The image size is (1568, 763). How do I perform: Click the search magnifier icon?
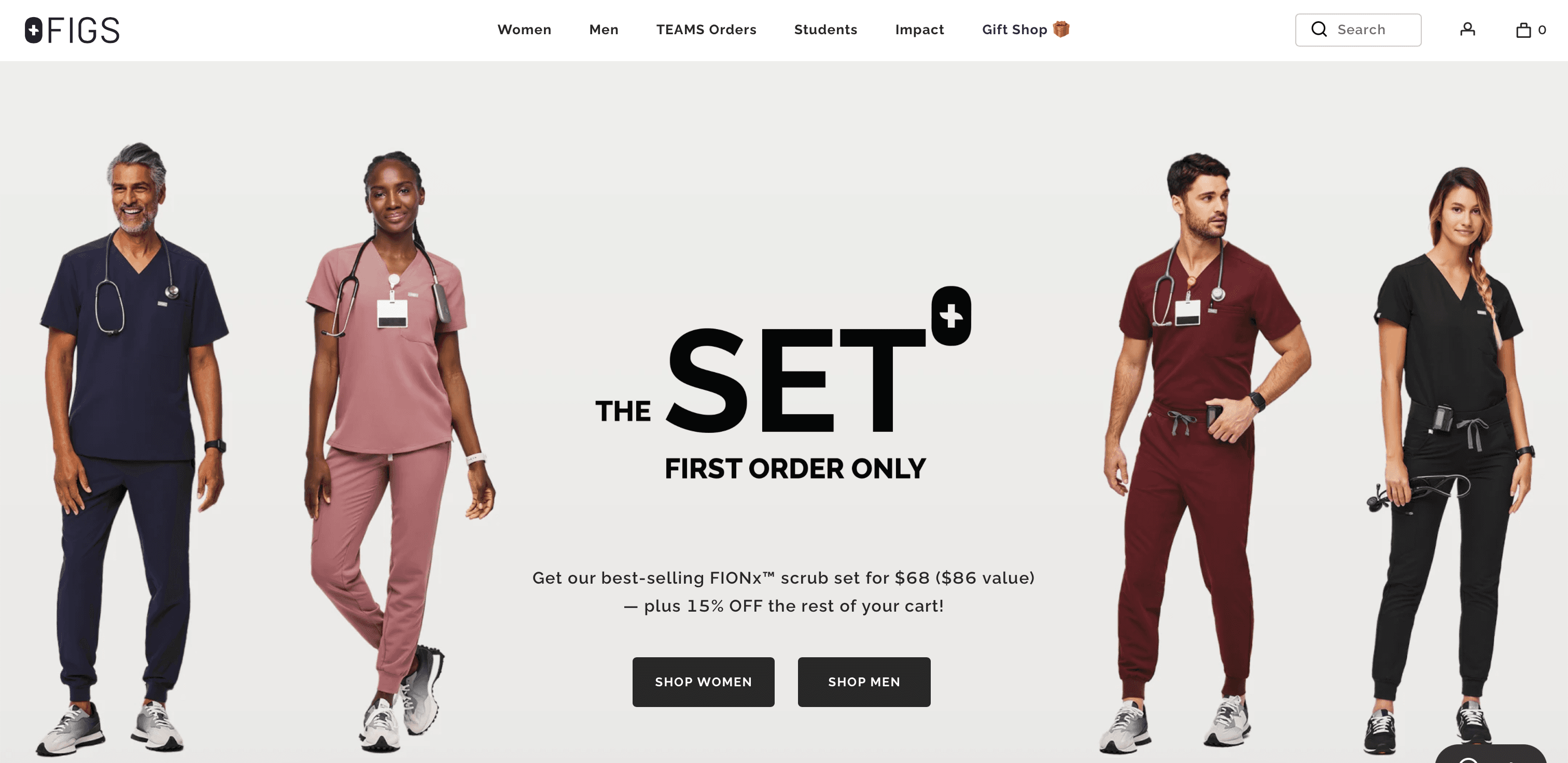point(1319,29)
